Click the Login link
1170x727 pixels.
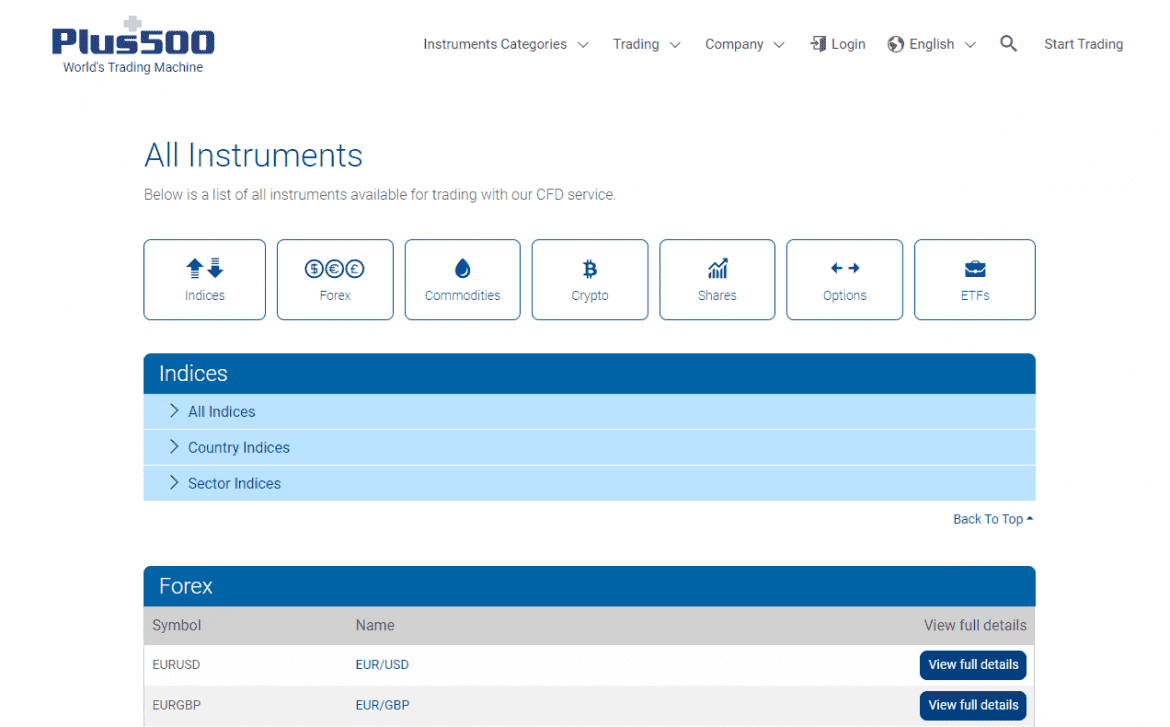[x=838, y=44]
